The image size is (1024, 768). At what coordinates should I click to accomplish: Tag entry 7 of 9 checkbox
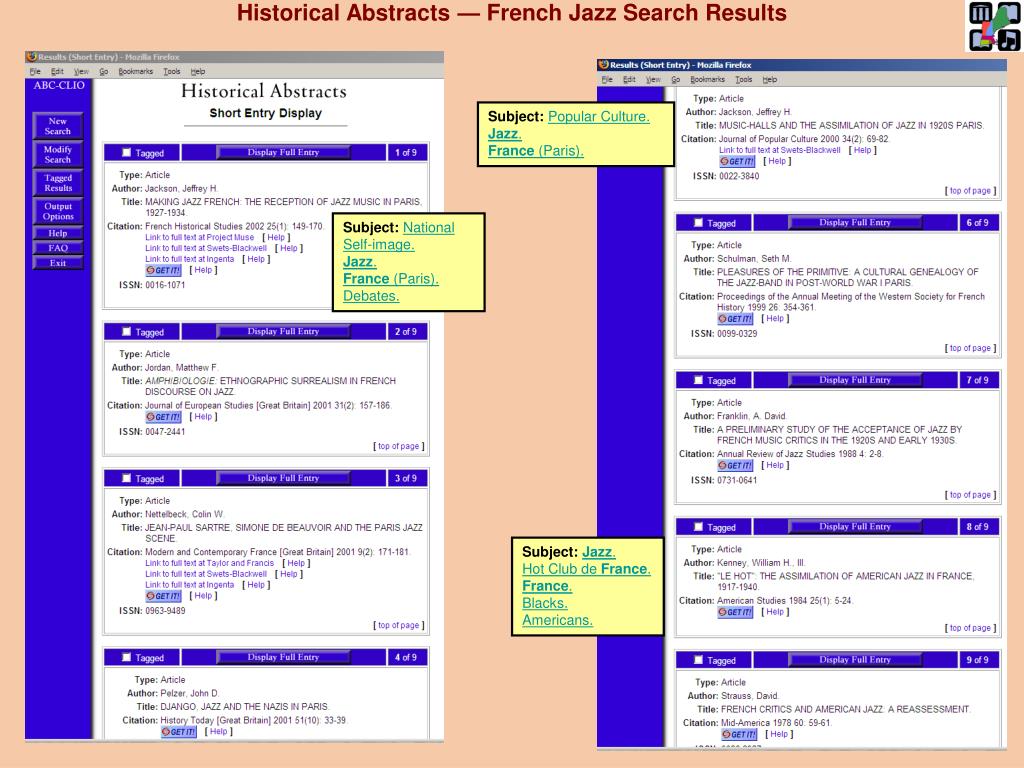[699, 380]
